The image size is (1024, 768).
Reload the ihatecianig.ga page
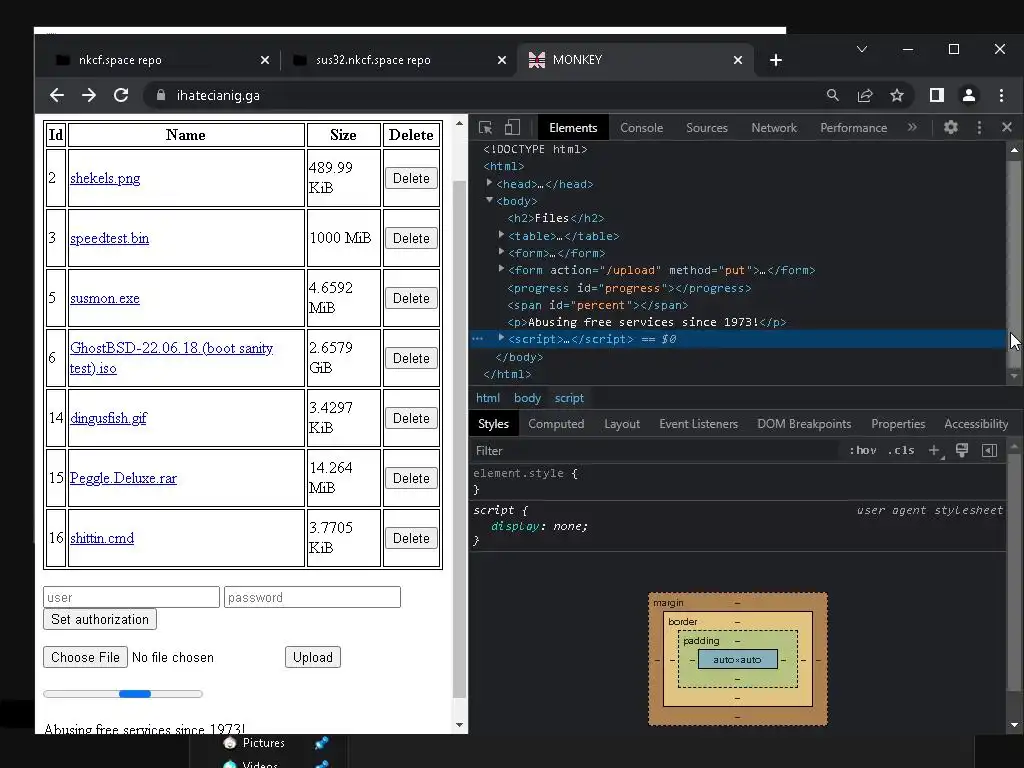tap(121, 95)
